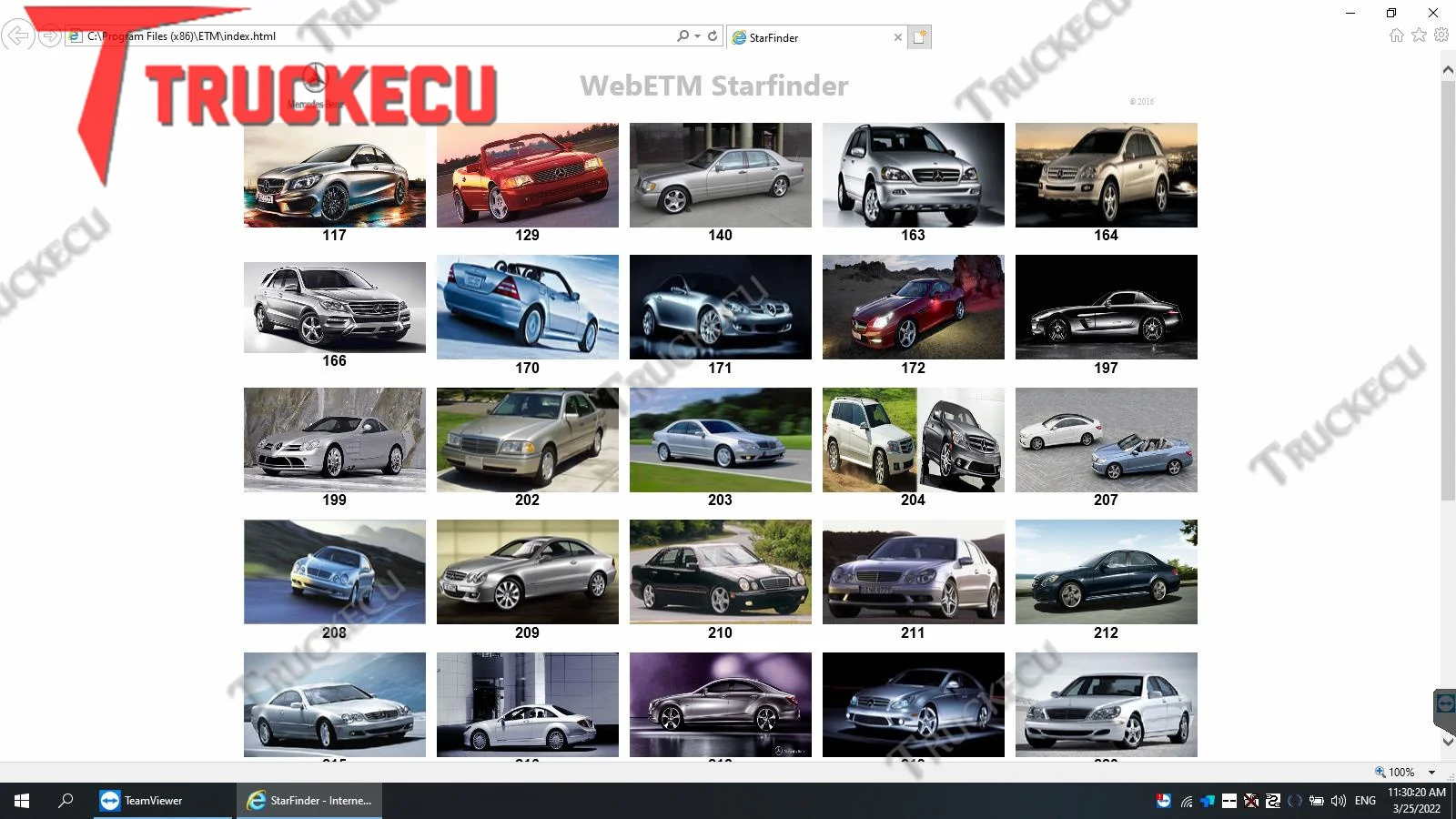Image resolution: width=1456 pixels, height=819 pixels.
Task: Click the two-dash white tray icon
Action: tap(1229, 801)
